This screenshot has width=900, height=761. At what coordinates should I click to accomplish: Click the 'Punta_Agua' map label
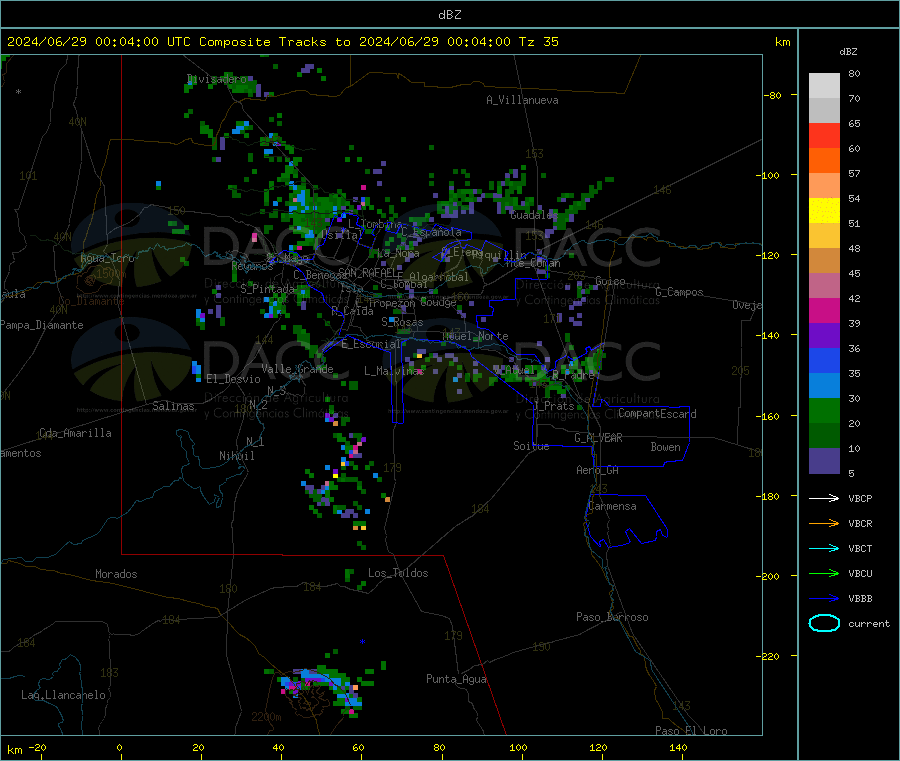(x=456, y=680)
